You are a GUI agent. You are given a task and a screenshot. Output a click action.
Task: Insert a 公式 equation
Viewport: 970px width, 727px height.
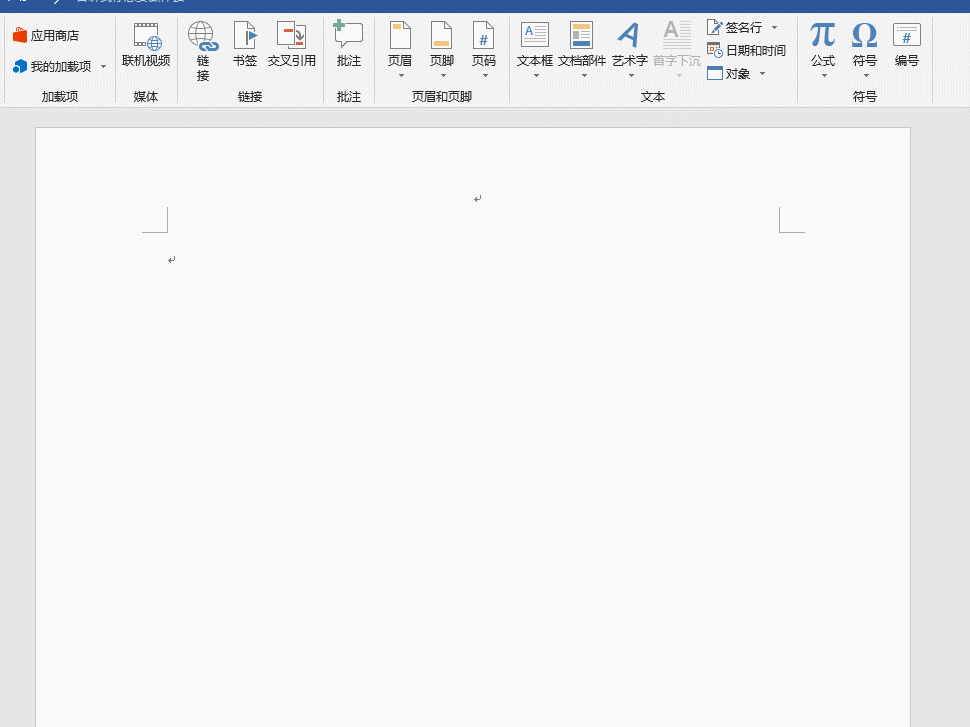coord(822,45)
